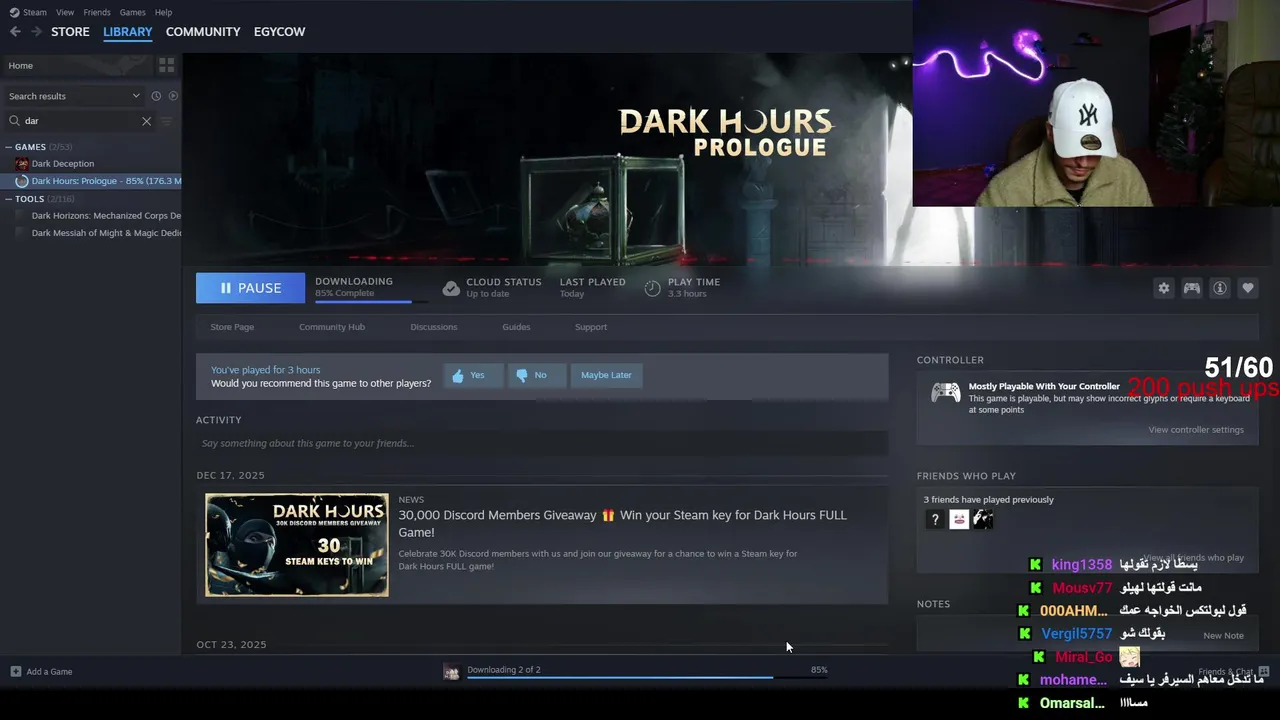The height and width of the screenshot is (720, 1280).
Task: Click the PLAY TIME clock icon
Action: pyautogui.click(x=652, y=288)
